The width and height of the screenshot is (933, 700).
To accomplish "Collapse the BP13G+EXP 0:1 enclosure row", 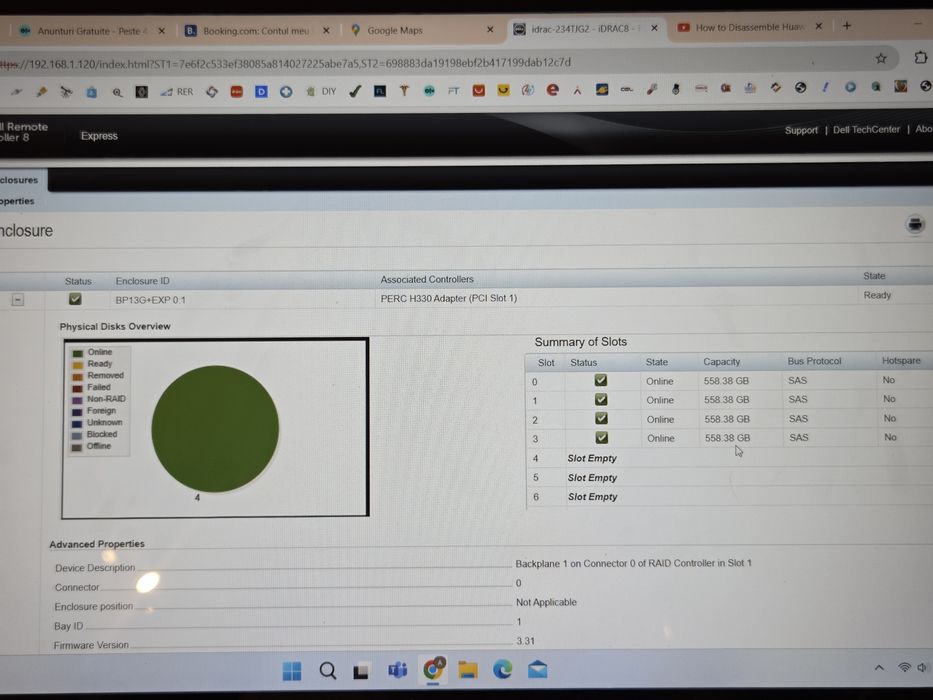I will tap(18, 300).
